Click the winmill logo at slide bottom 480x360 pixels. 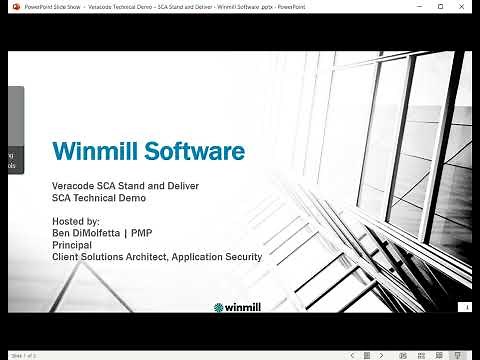[x=237, y=307]
